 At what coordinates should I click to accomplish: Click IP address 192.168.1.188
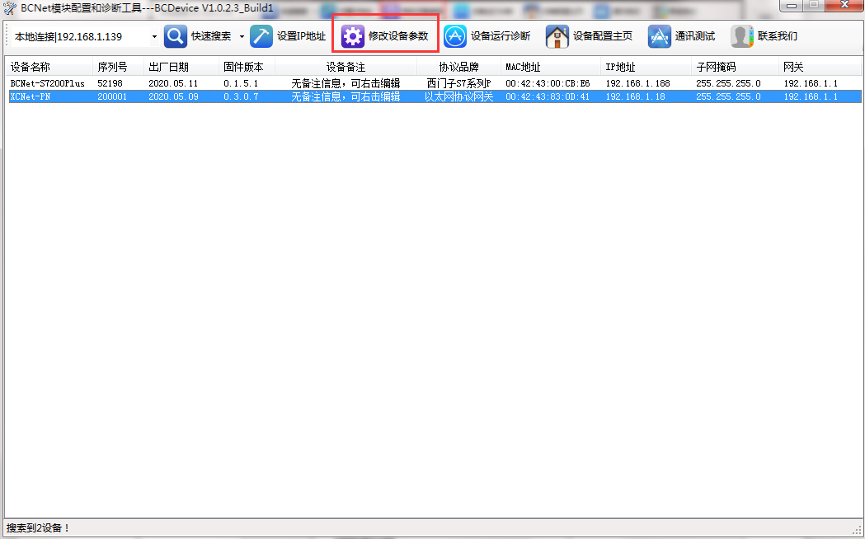[638, 83]
